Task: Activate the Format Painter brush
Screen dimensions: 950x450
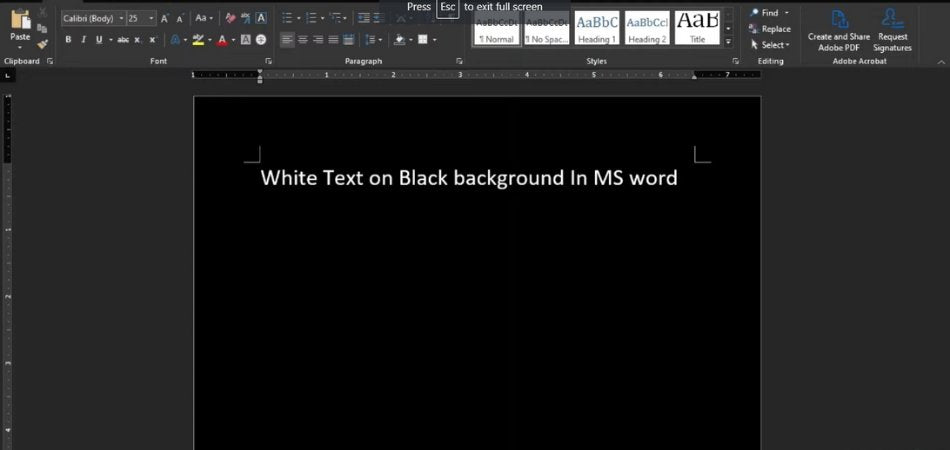Action: tap(42, 44)
